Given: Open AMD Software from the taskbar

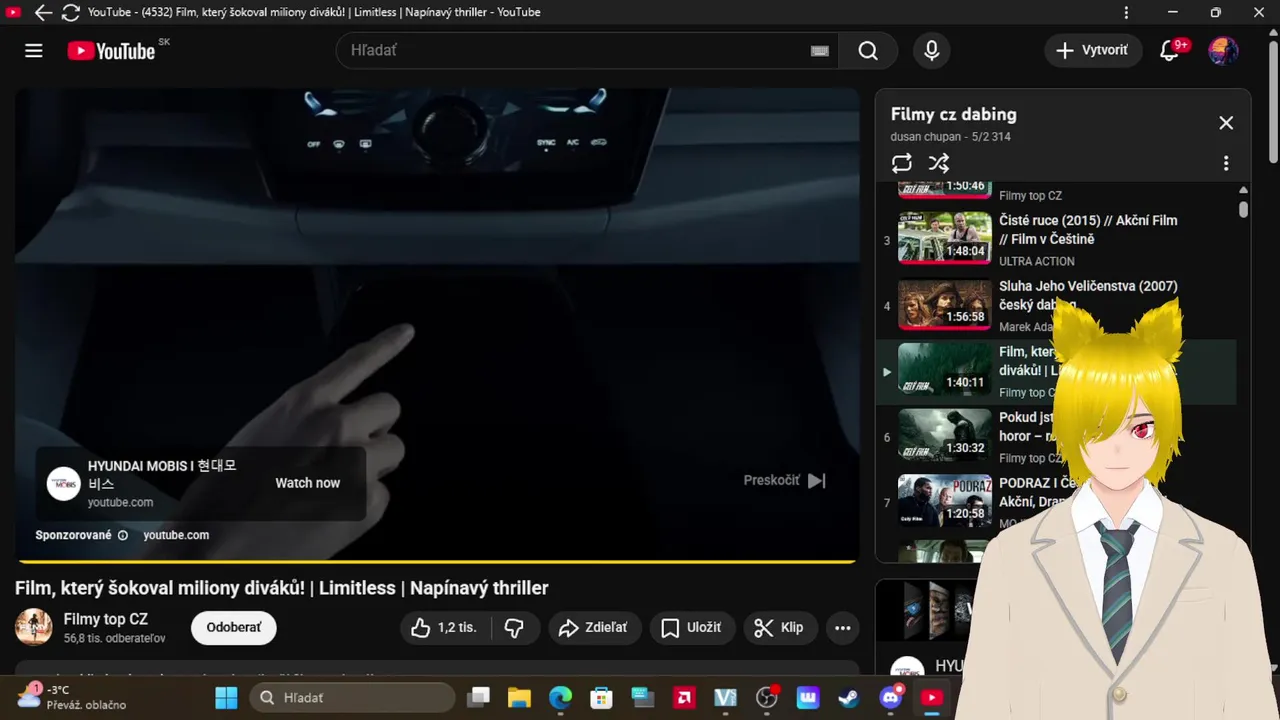Looking at the screenshot, I should tap(684, 697).
